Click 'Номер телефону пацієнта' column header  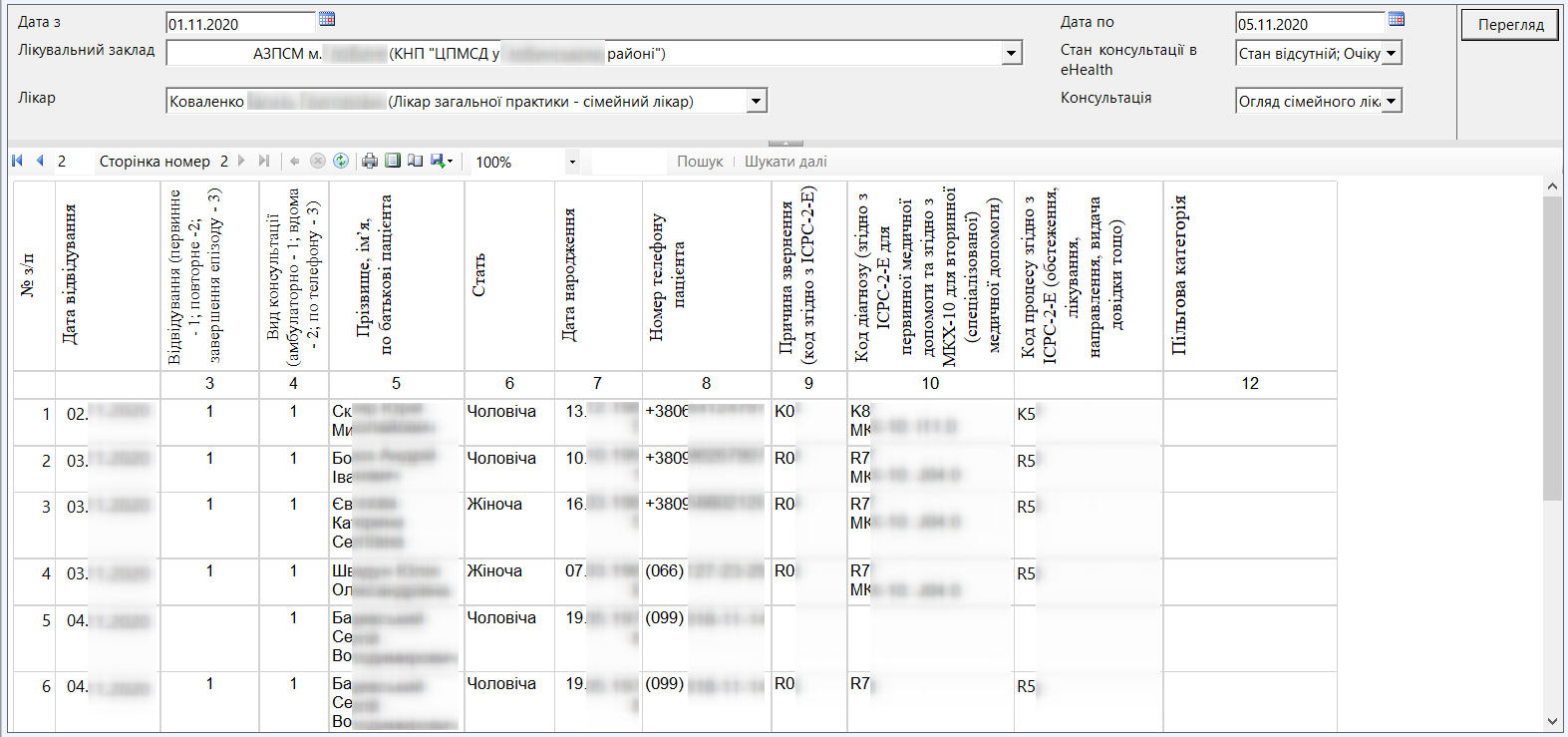(707, 275)
